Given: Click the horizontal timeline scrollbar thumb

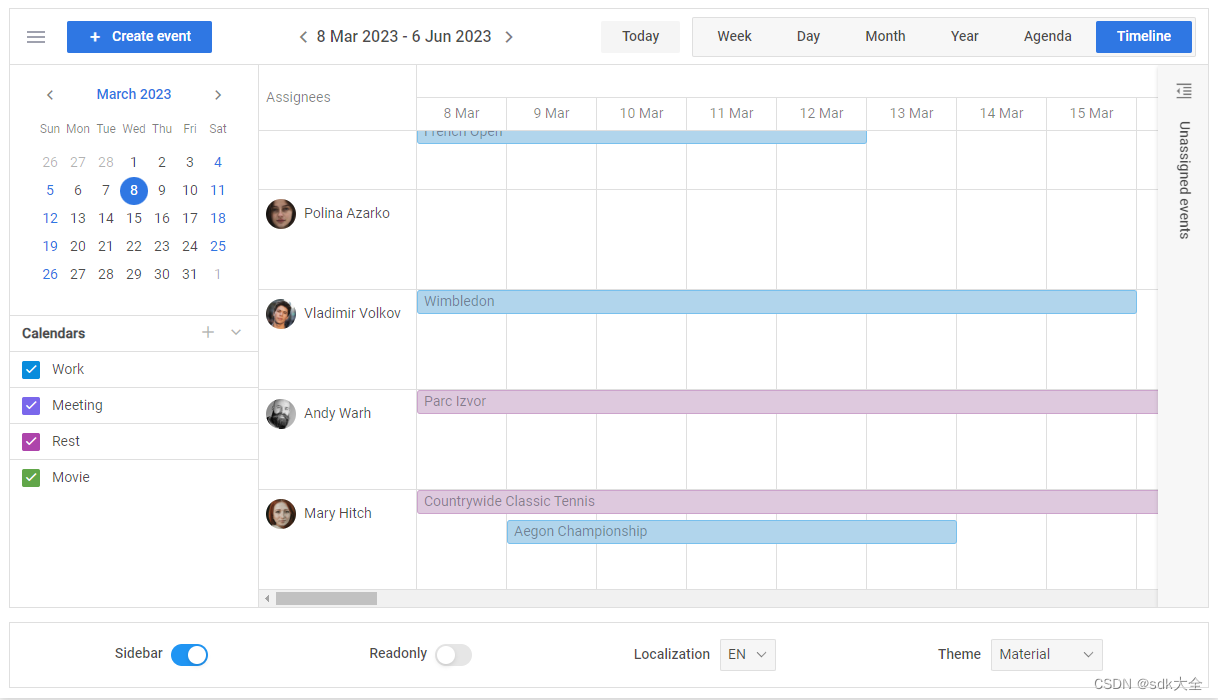Looking at the screenshot, I should click(x=326, y=598).
